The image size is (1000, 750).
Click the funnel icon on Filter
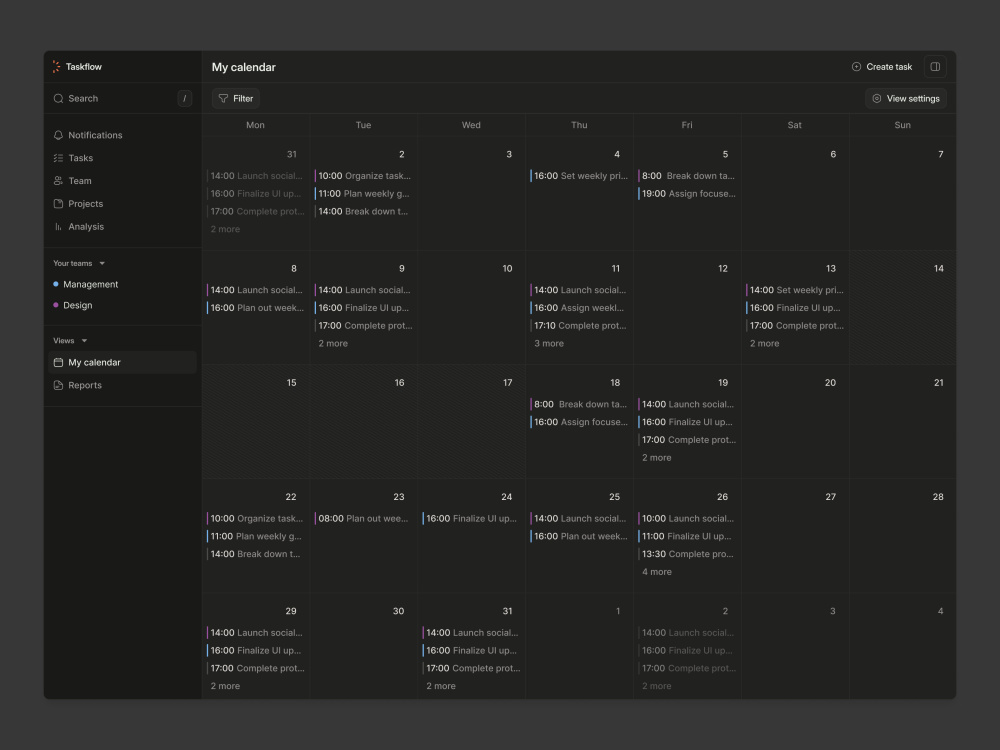click(223, 98)
